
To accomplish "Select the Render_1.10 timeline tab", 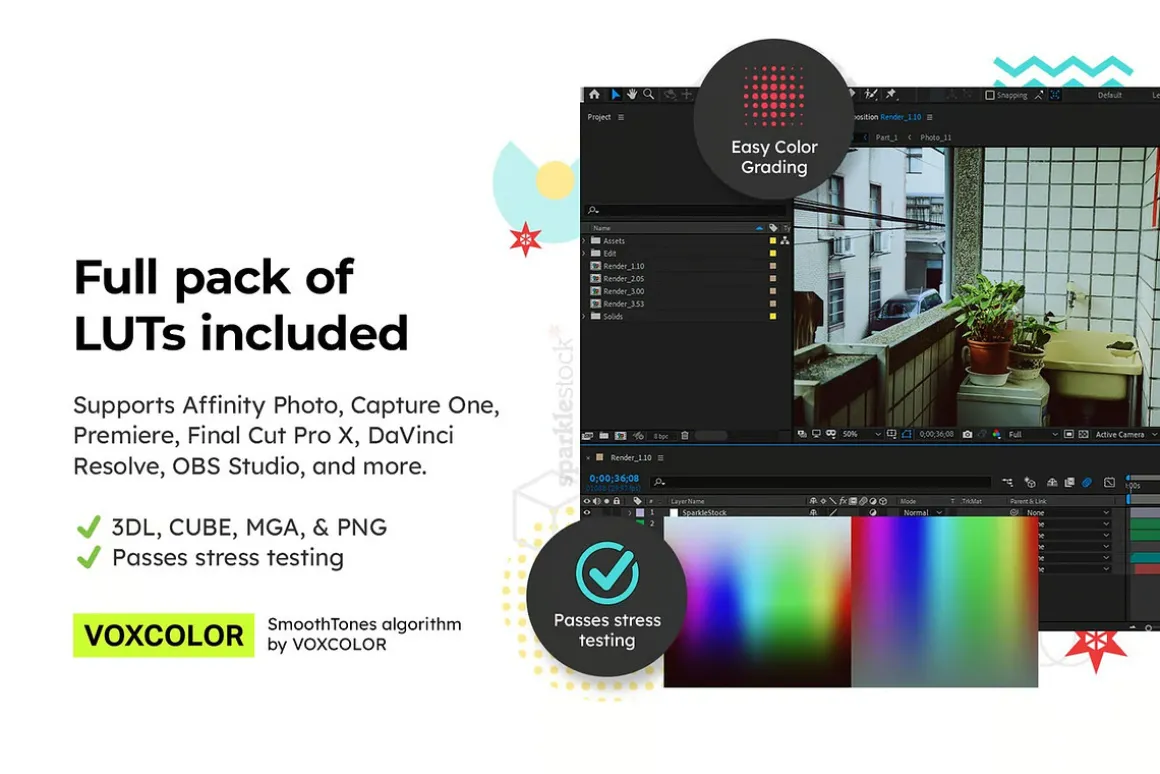I will 630,457.
